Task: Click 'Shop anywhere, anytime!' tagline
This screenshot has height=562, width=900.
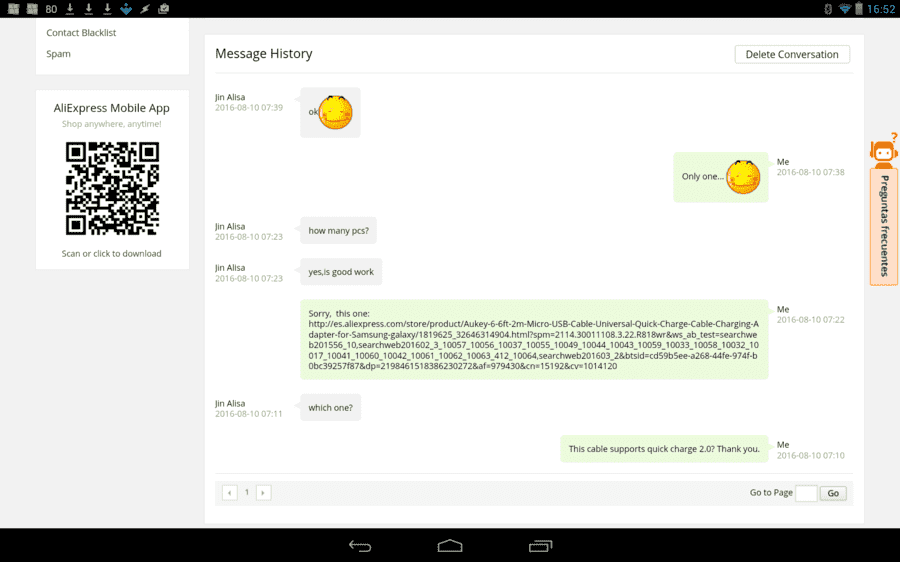Action: (111, 124)
